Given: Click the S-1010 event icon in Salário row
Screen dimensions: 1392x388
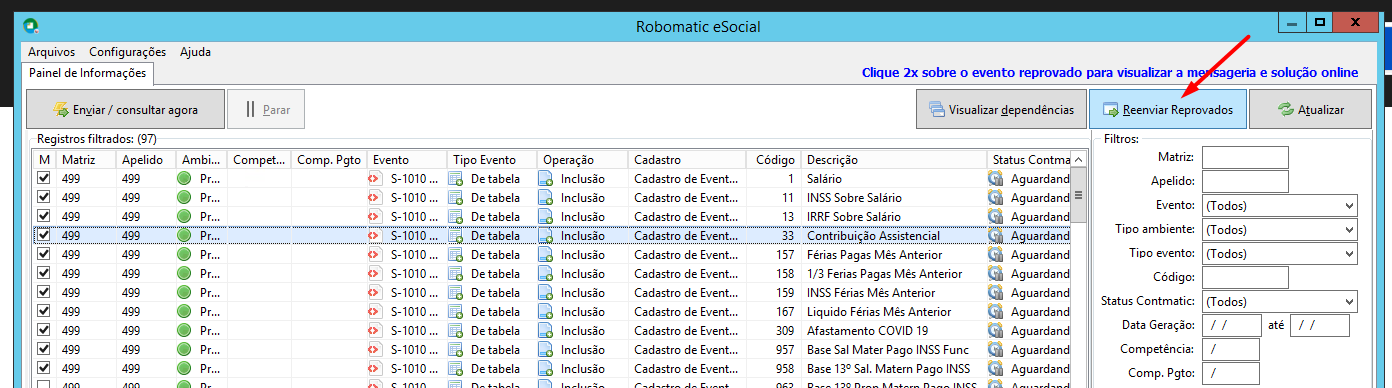Looking at the screenshot, I should (375, 178).
